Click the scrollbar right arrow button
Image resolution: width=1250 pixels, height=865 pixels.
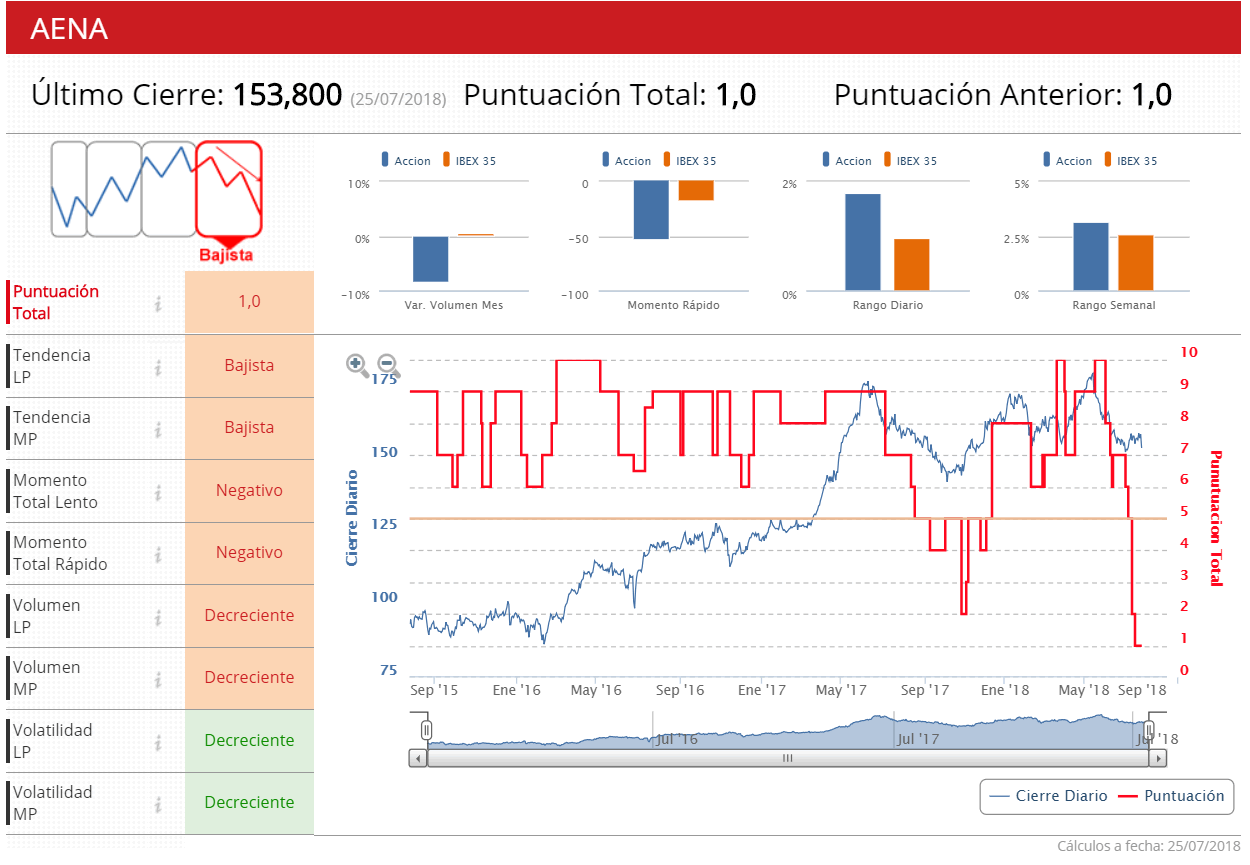click(x=1158, y=758)
